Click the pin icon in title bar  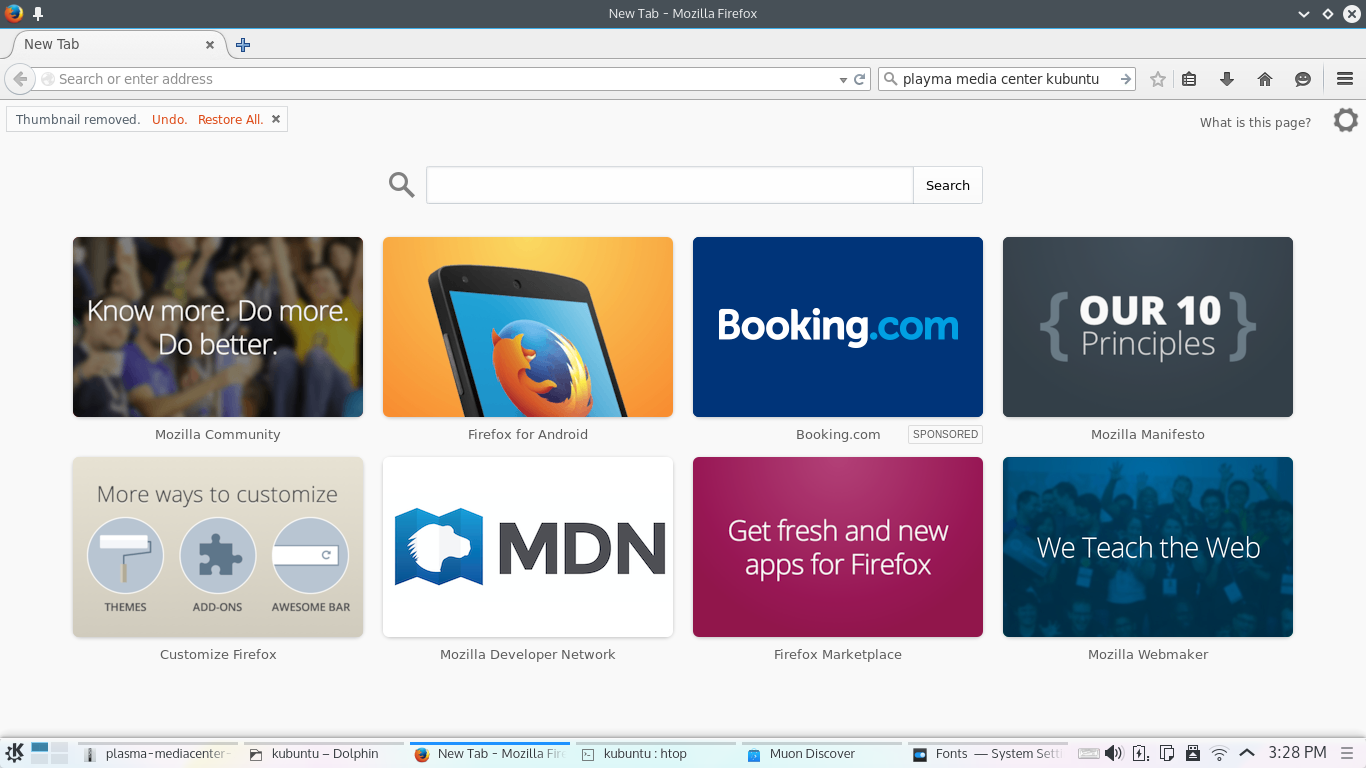click(38, 14)
